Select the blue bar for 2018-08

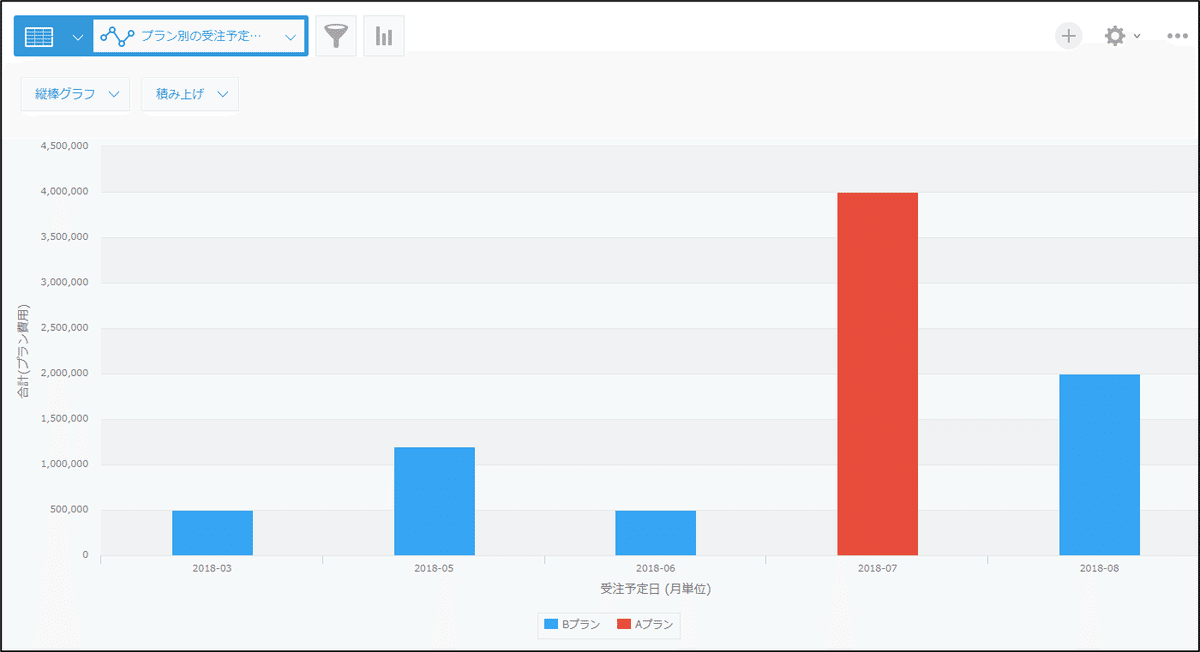click(x=1099, y=465)
